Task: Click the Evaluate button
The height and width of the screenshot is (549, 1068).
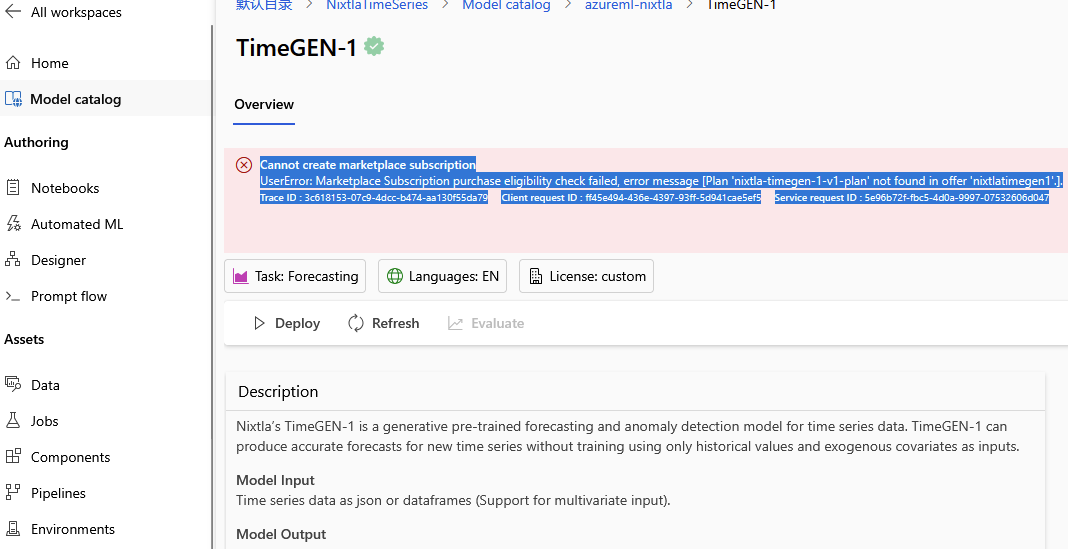Action: 486,323
